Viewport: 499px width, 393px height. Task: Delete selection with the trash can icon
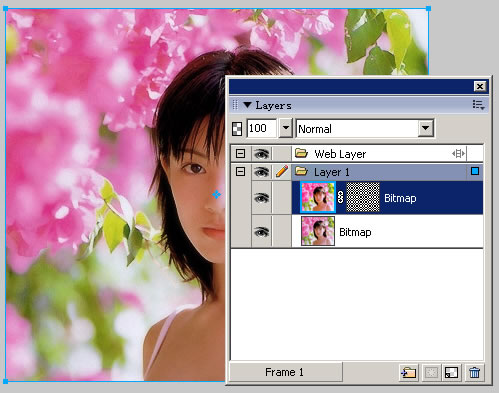pyautogui.click(x=474, y=372)
